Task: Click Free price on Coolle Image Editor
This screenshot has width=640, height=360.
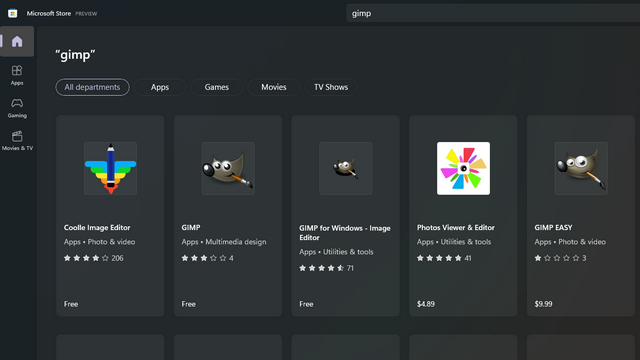Action: [71, 304]
